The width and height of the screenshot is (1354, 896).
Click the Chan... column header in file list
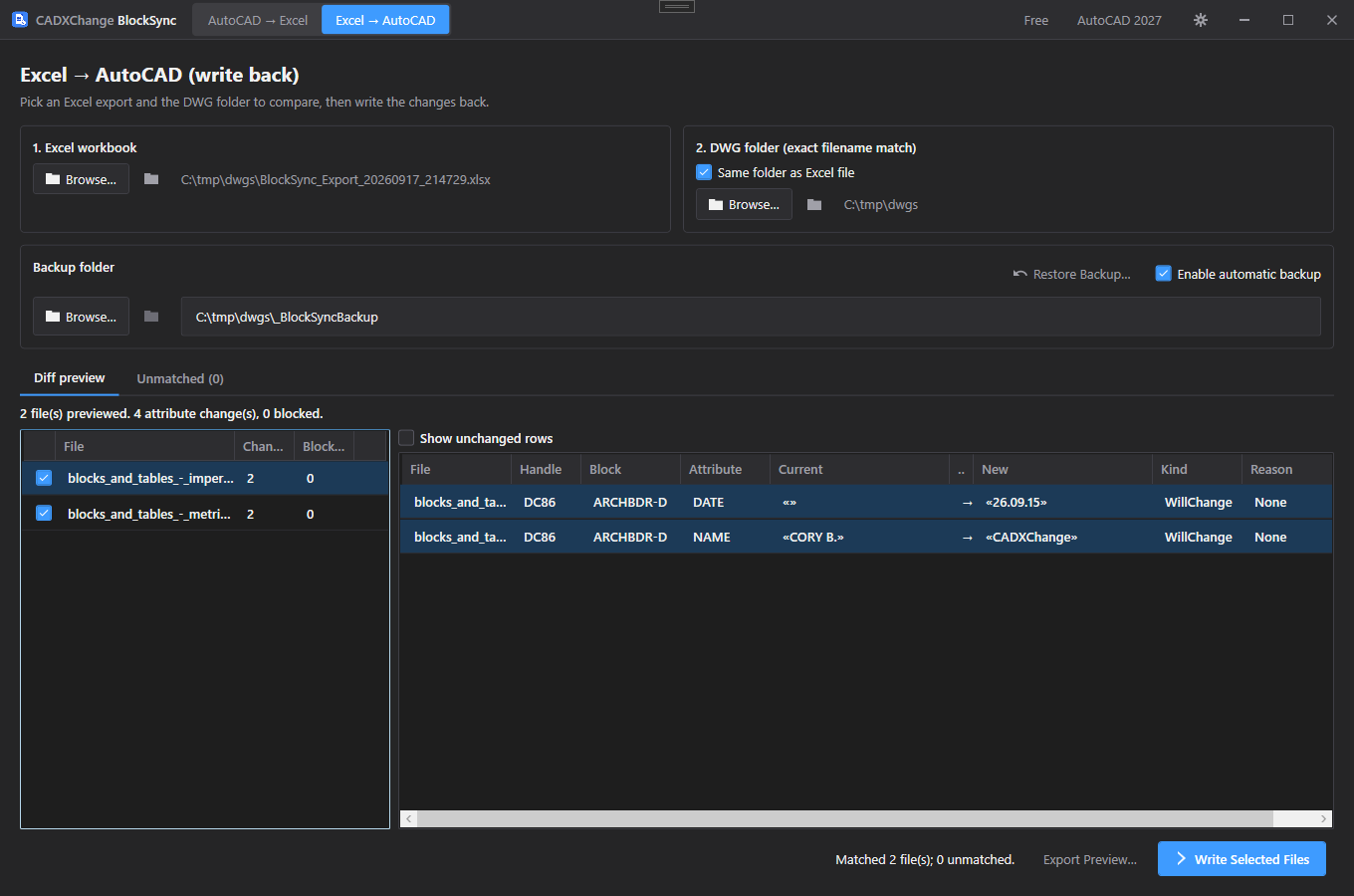click(264, 446)
